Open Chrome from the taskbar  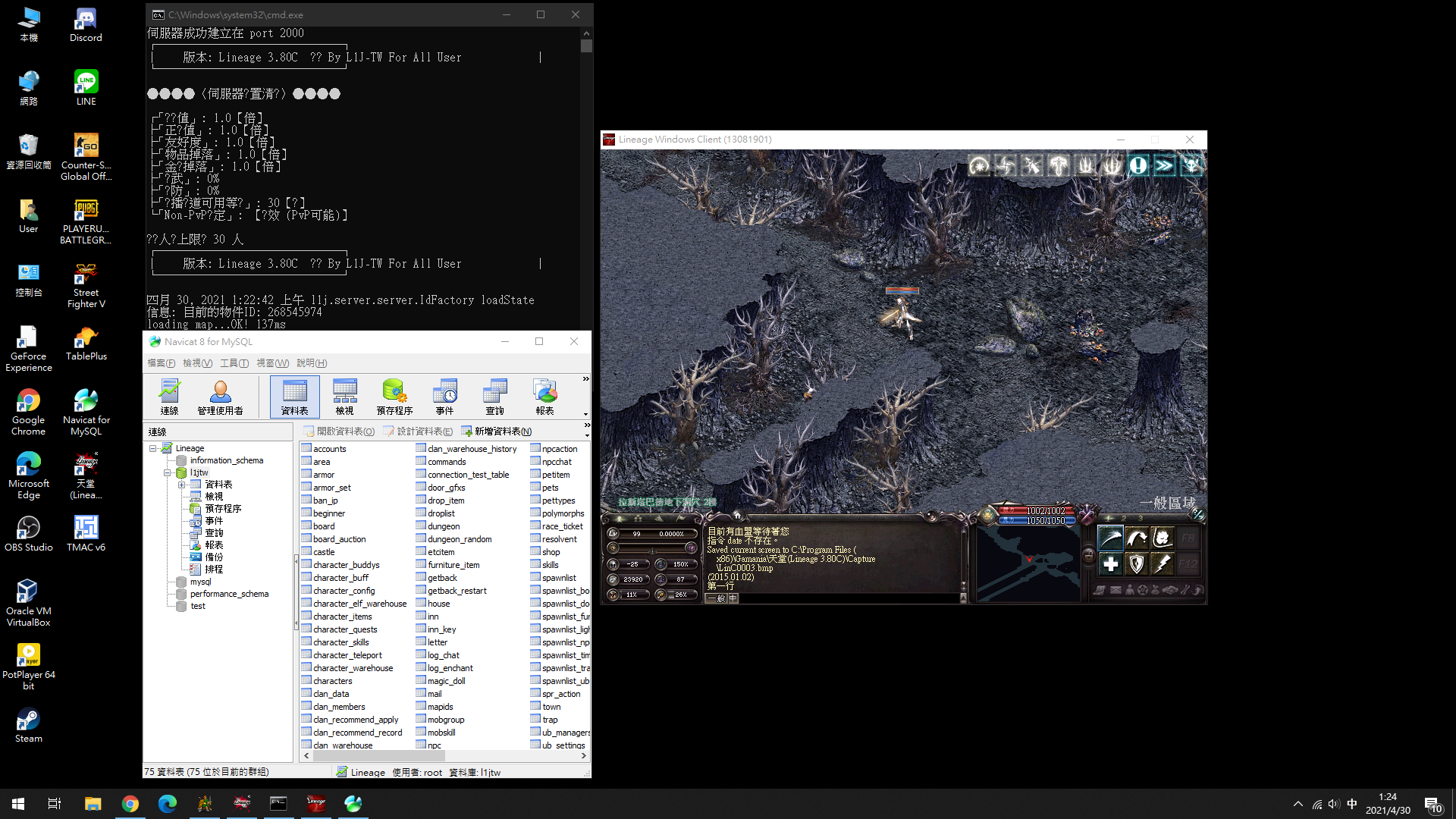tap(130, 804)
